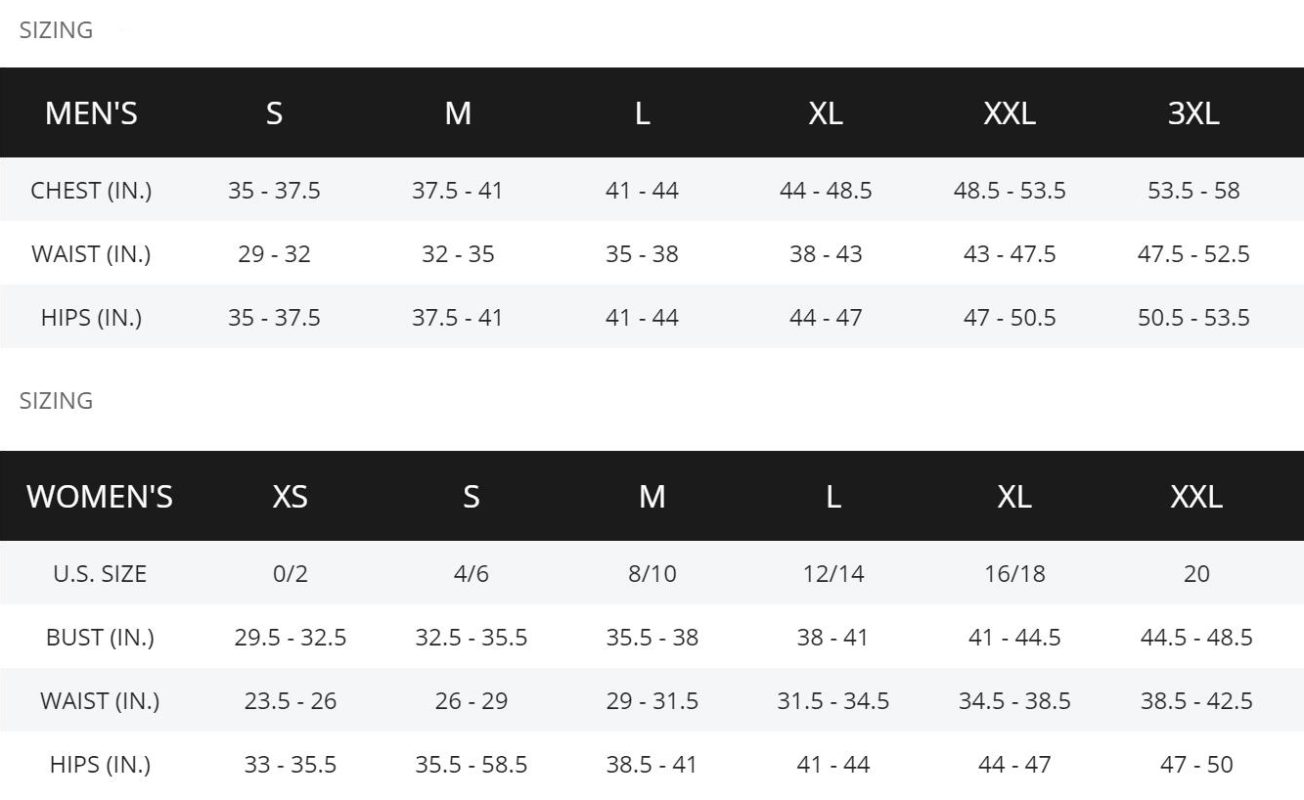The width and height of the screenshot is (1304, 800).
Task: Click men's chest value 48.5 - 53.5
Action: tap(1009, 190)
